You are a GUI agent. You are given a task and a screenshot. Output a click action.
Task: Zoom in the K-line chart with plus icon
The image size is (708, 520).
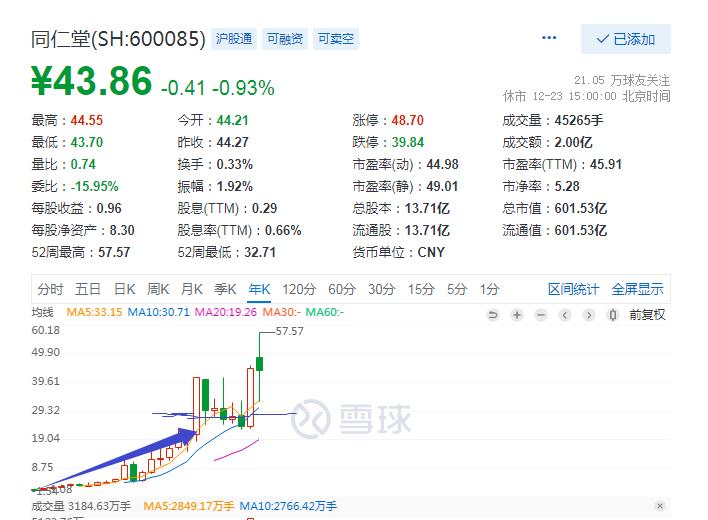point(517,315)
